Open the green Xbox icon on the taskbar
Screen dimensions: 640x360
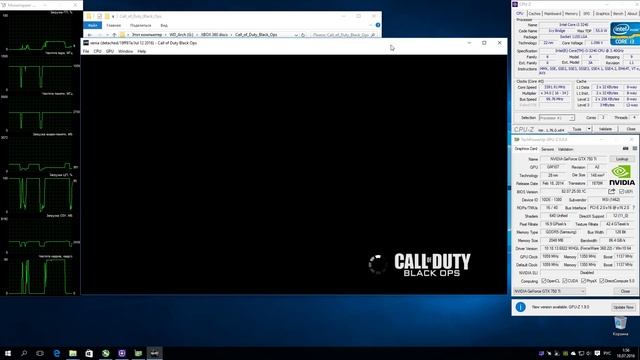106,353
